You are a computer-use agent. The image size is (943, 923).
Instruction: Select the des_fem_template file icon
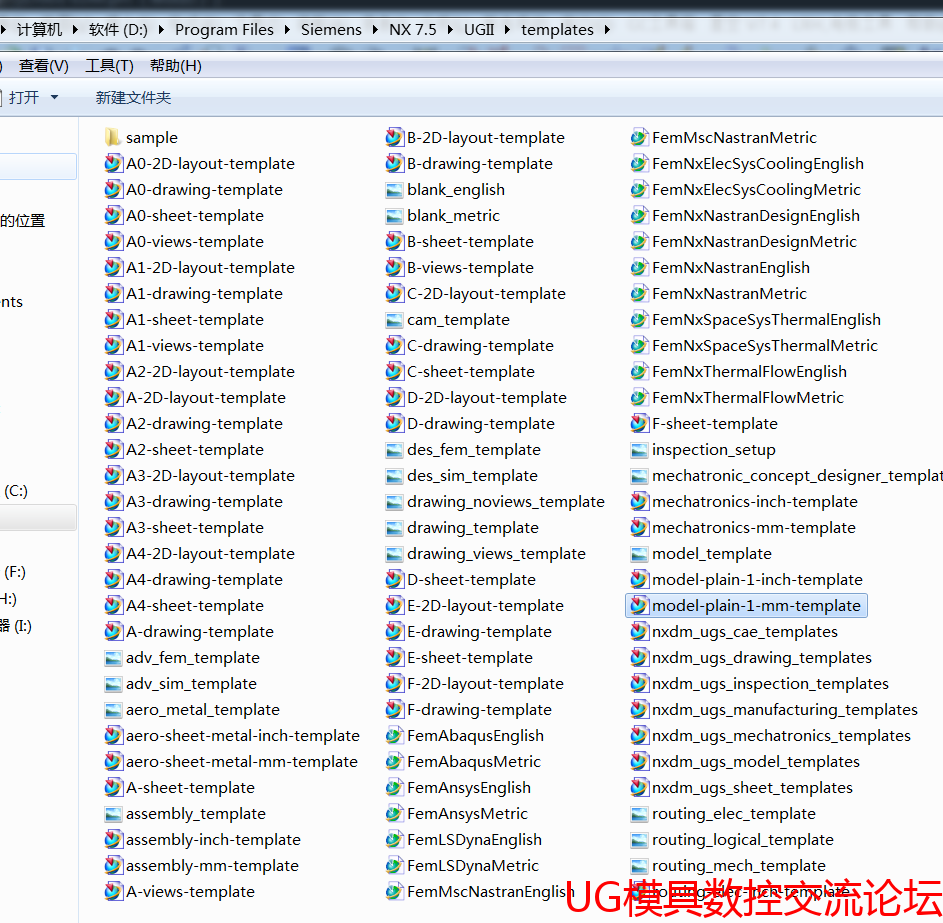click(x=394, y=450)
